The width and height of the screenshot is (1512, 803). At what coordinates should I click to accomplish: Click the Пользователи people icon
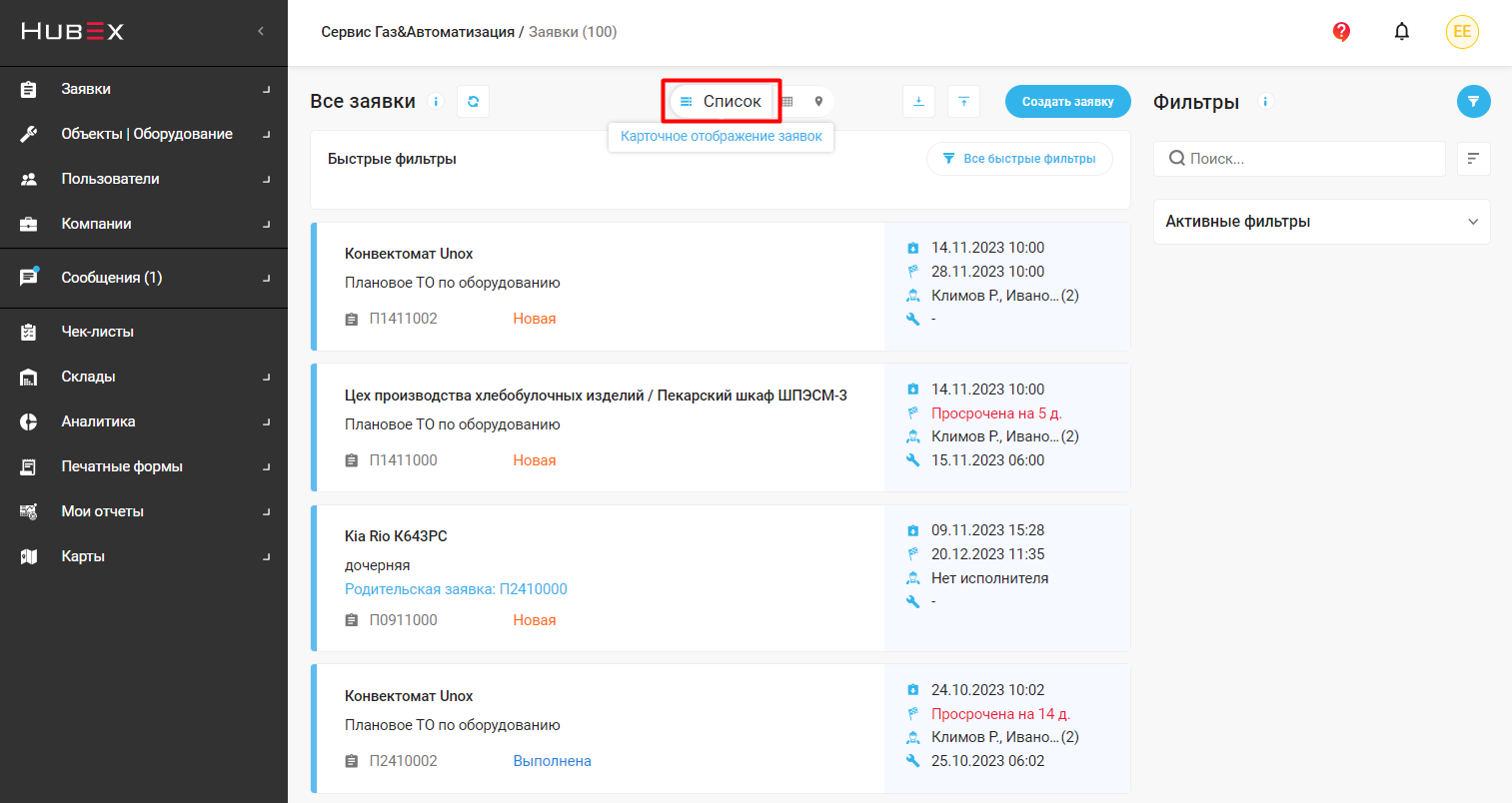29,179
